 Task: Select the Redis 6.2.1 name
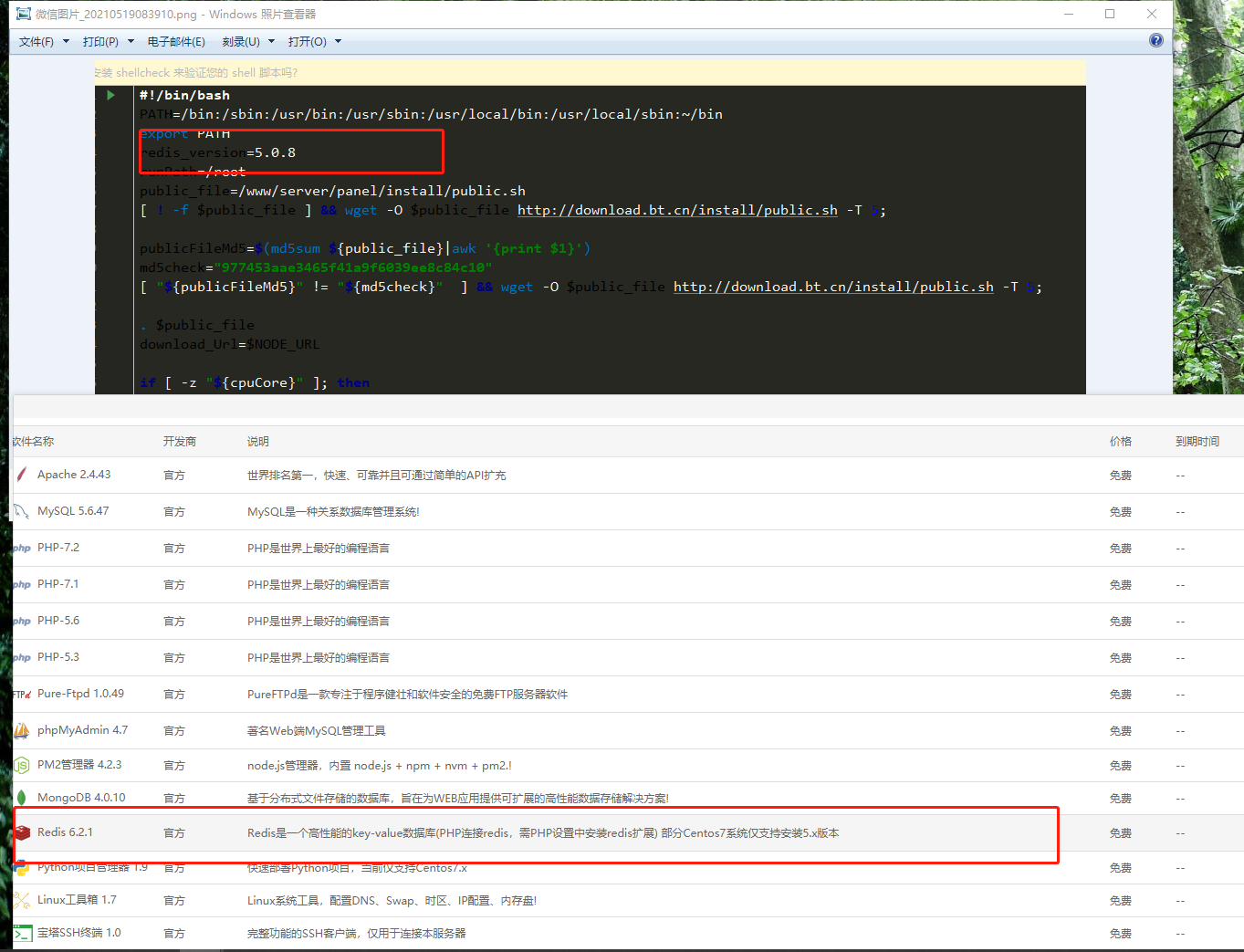(x=65, y=832)
